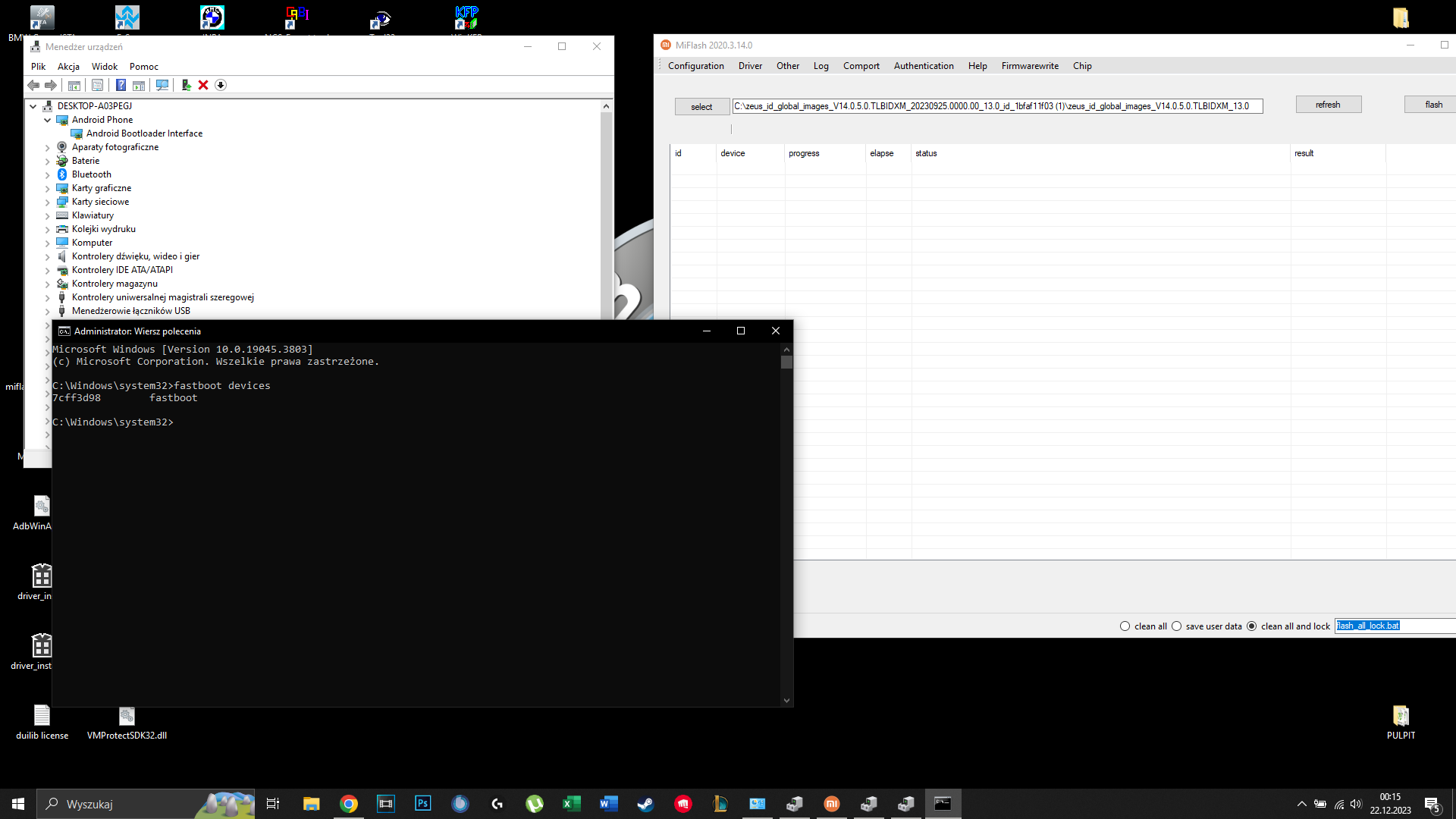Click the update driver toolbar icon
The height and width of the screenshot is (819, 1456).
[186, 85]
